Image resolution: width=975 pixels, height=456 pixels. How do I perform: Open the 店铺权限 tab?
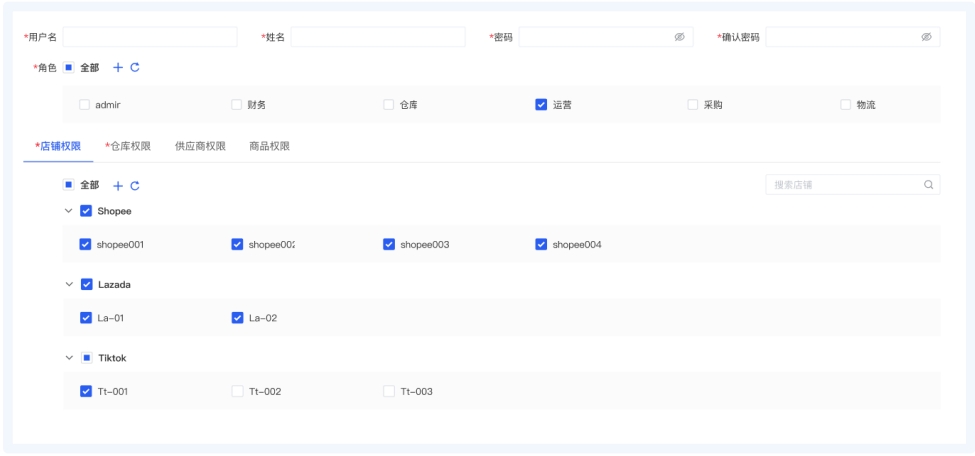(x=58, y=147)
